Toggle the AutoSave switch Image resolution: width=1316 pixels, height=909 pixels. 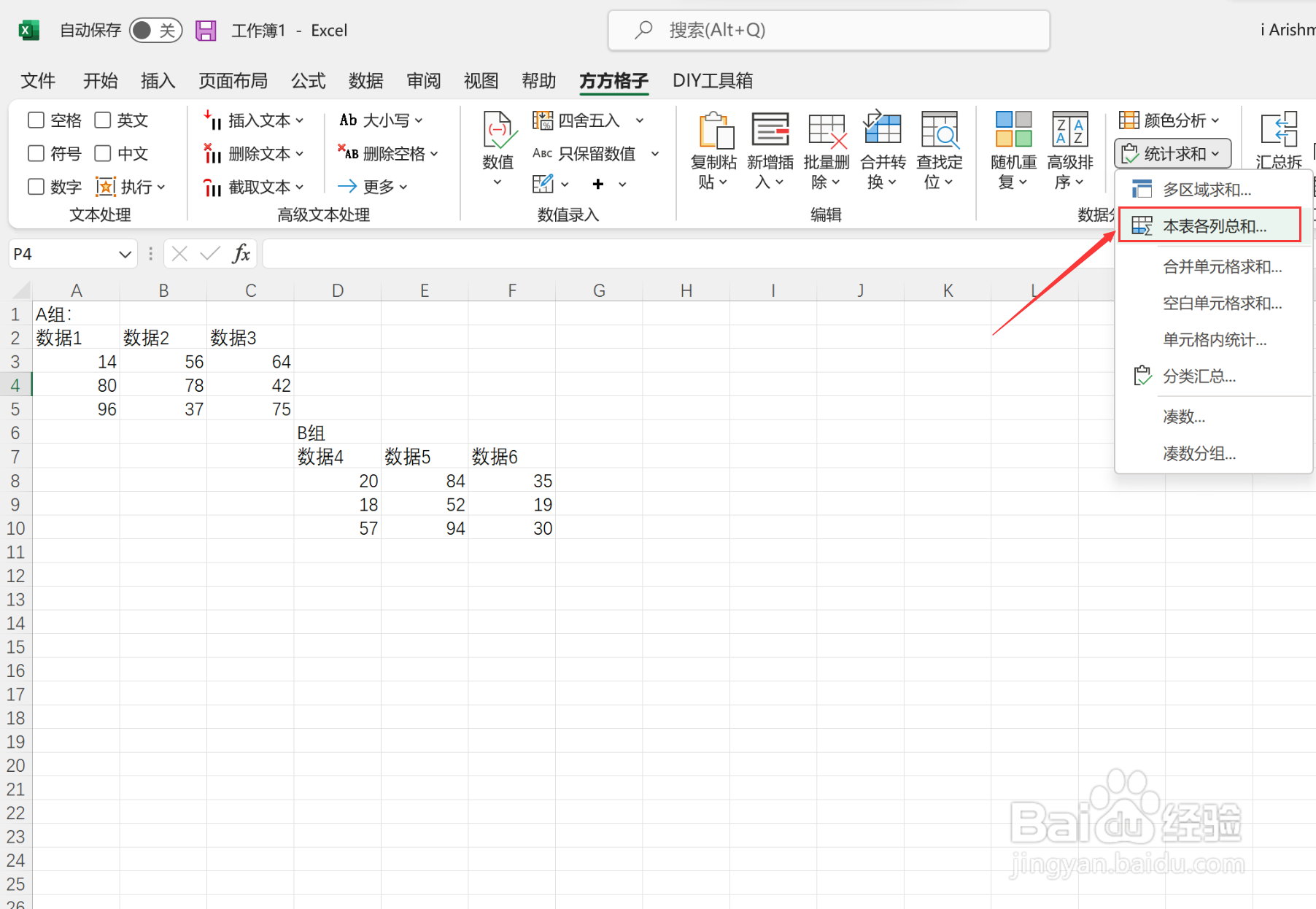[x=155, y=30]
